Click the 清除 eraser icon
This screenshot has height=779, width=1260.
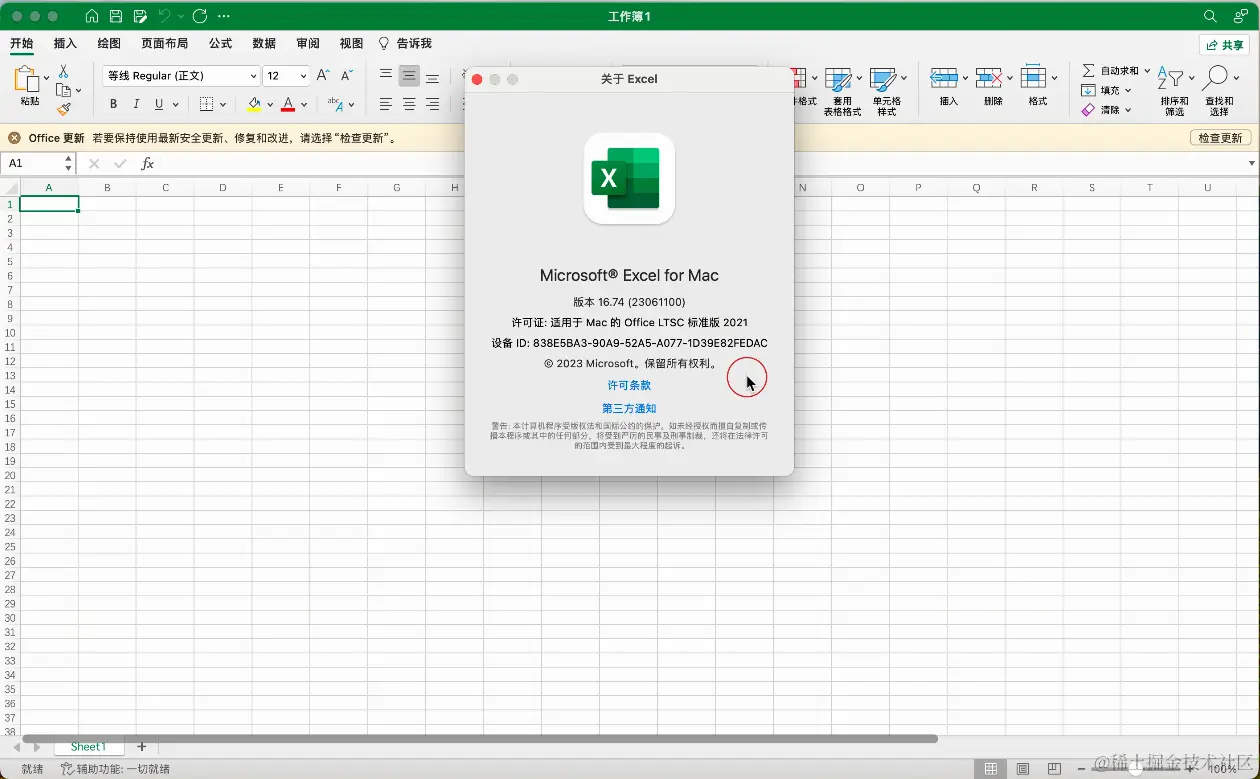click(1088, 110)
